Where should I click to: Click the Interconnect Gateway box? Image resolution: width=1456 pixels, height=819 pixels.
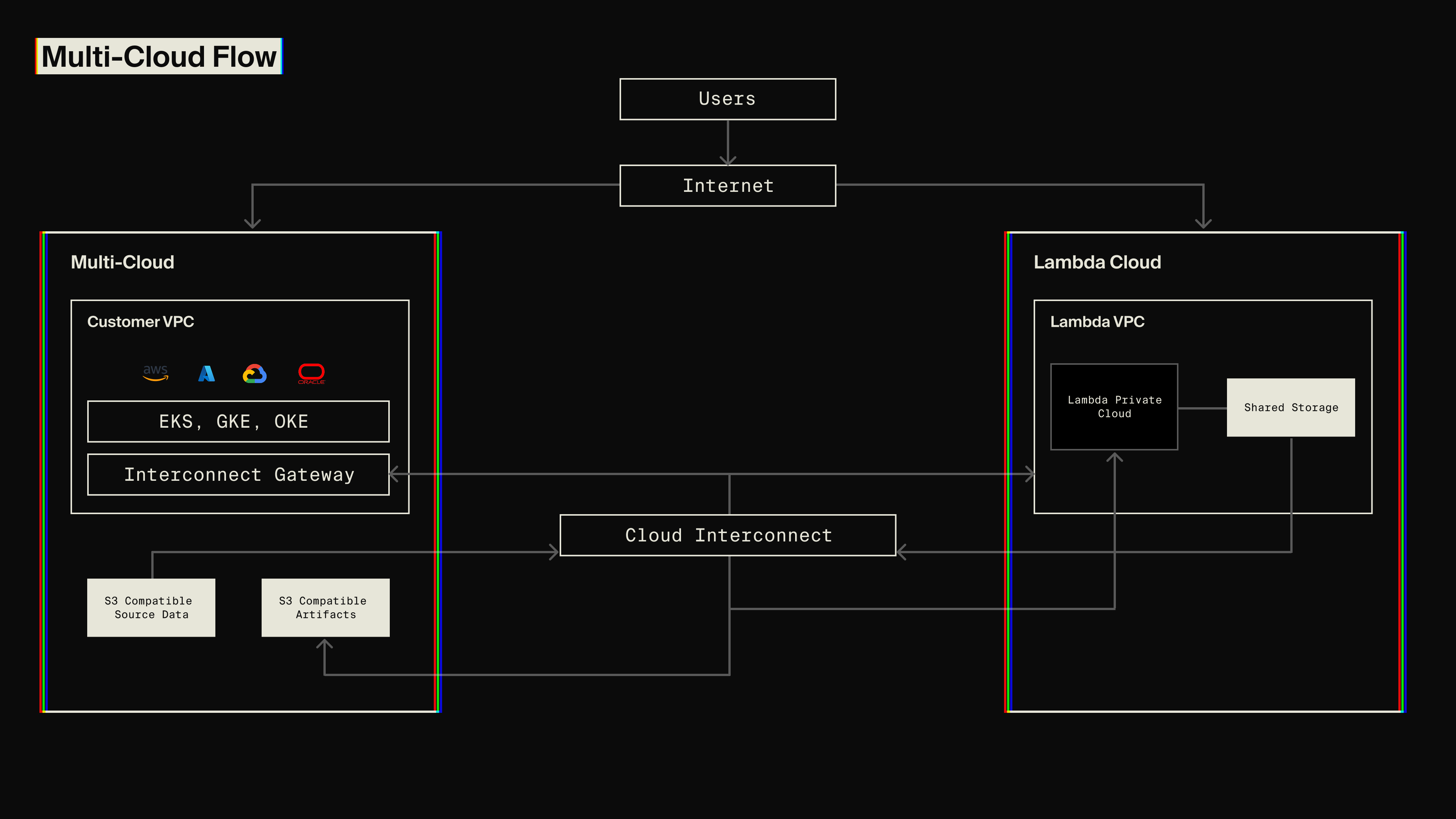[238, 475]
